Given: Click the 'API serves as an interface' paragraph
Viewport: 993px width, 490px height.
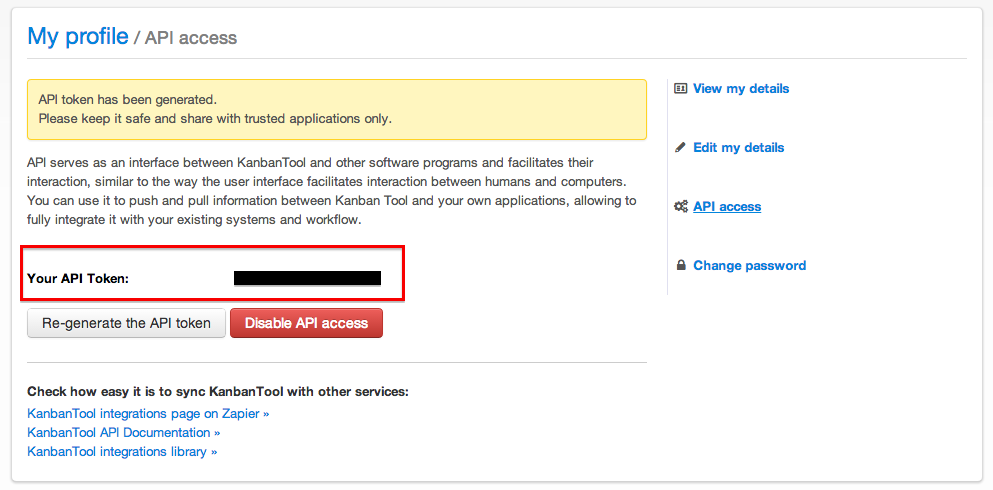Looking at the screenshot, I should tap(332, 192).
